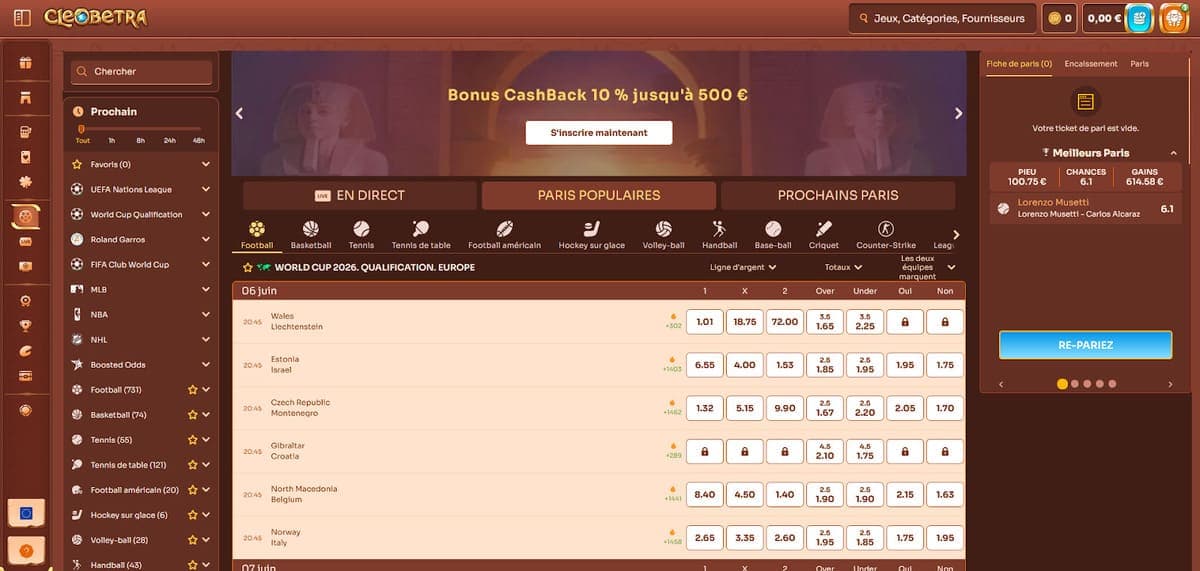Click the RE-PARIEZ button
The image size is (1200, 571).
(x=1085, y=345)
